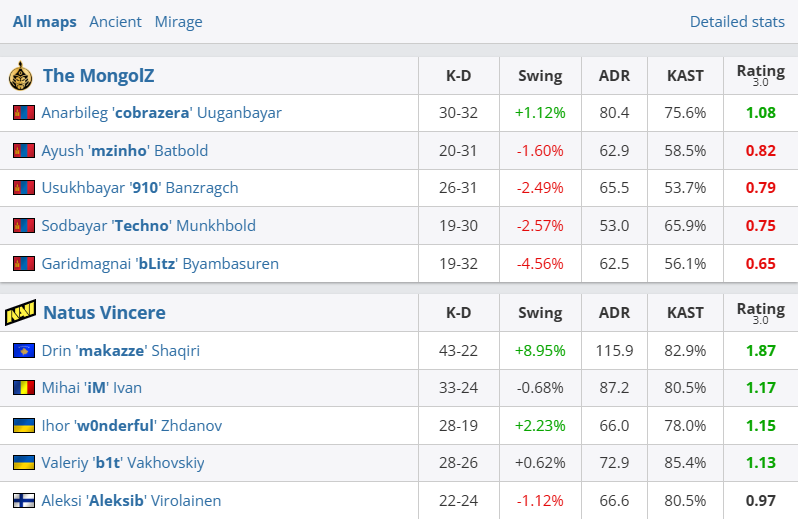The image size is (798, 519).
Task: Open the Detailed stats link
Action: pyautogui.click(x=737, y=21)
